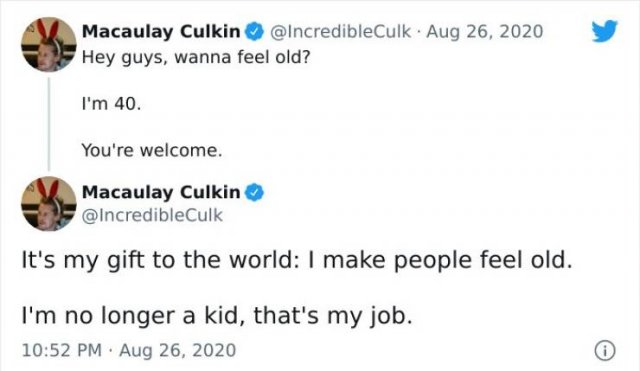Image resolution: width=640 pixels, height=371 pixels.
Task: Click the 10:52 PM timestamp
Action: point(62,350)
